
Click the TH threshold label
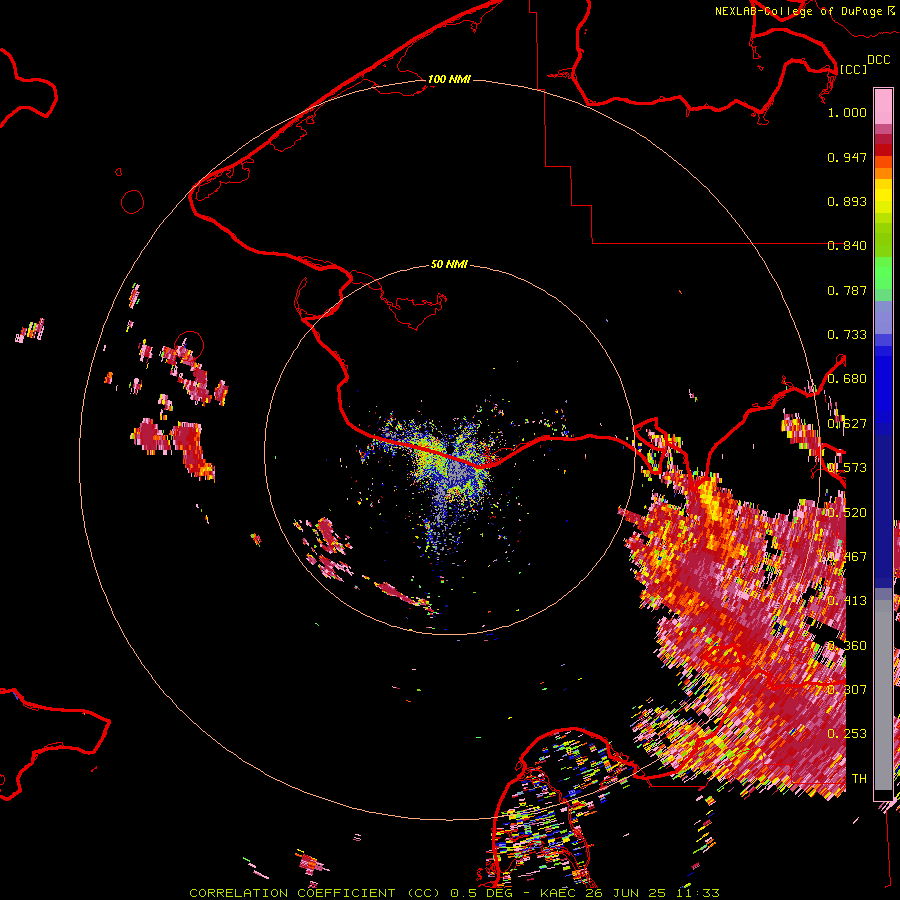pyautogui.click(x=859, y=778)
